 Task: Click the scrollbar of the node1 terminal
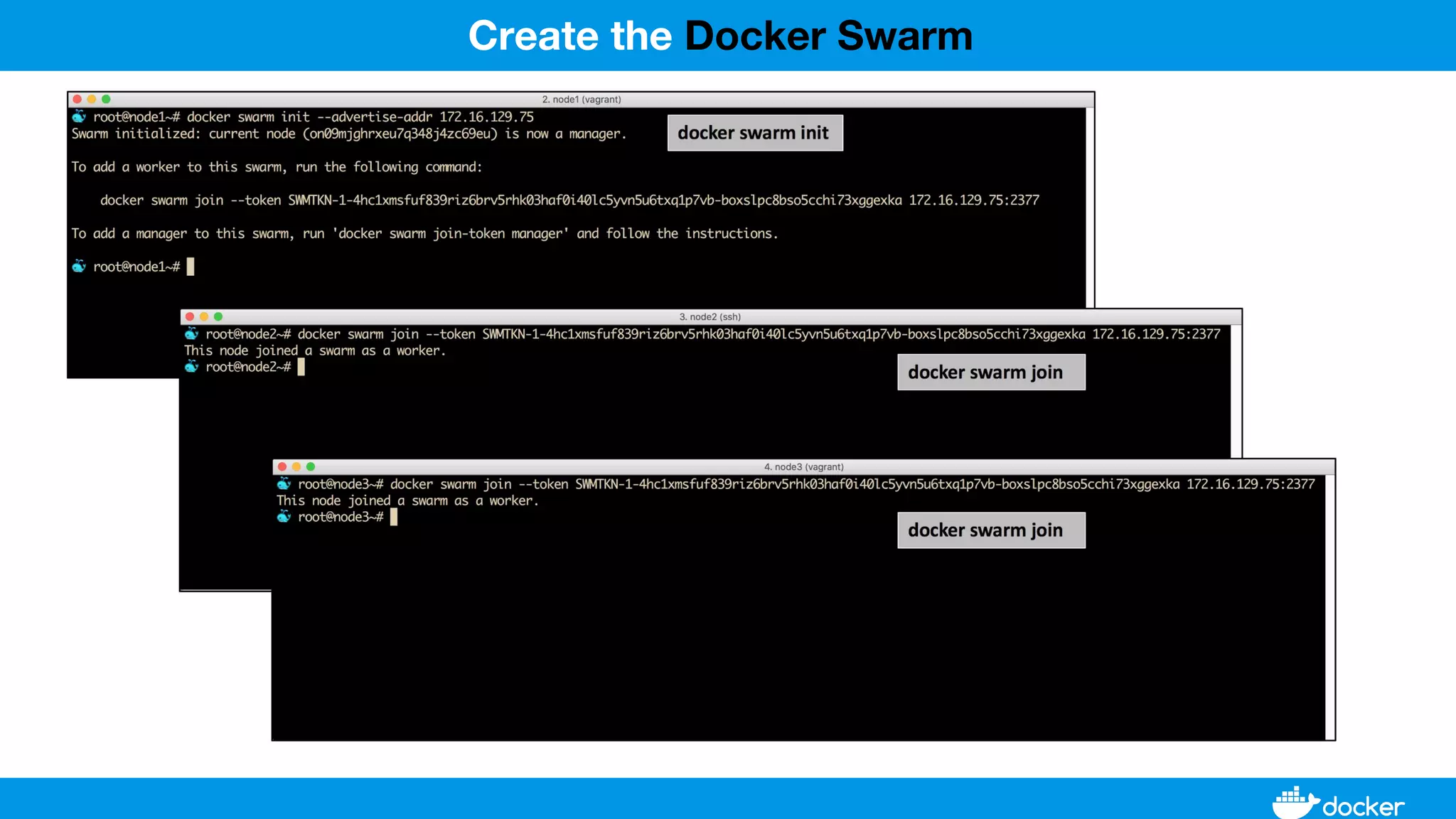click(1090, 206)
